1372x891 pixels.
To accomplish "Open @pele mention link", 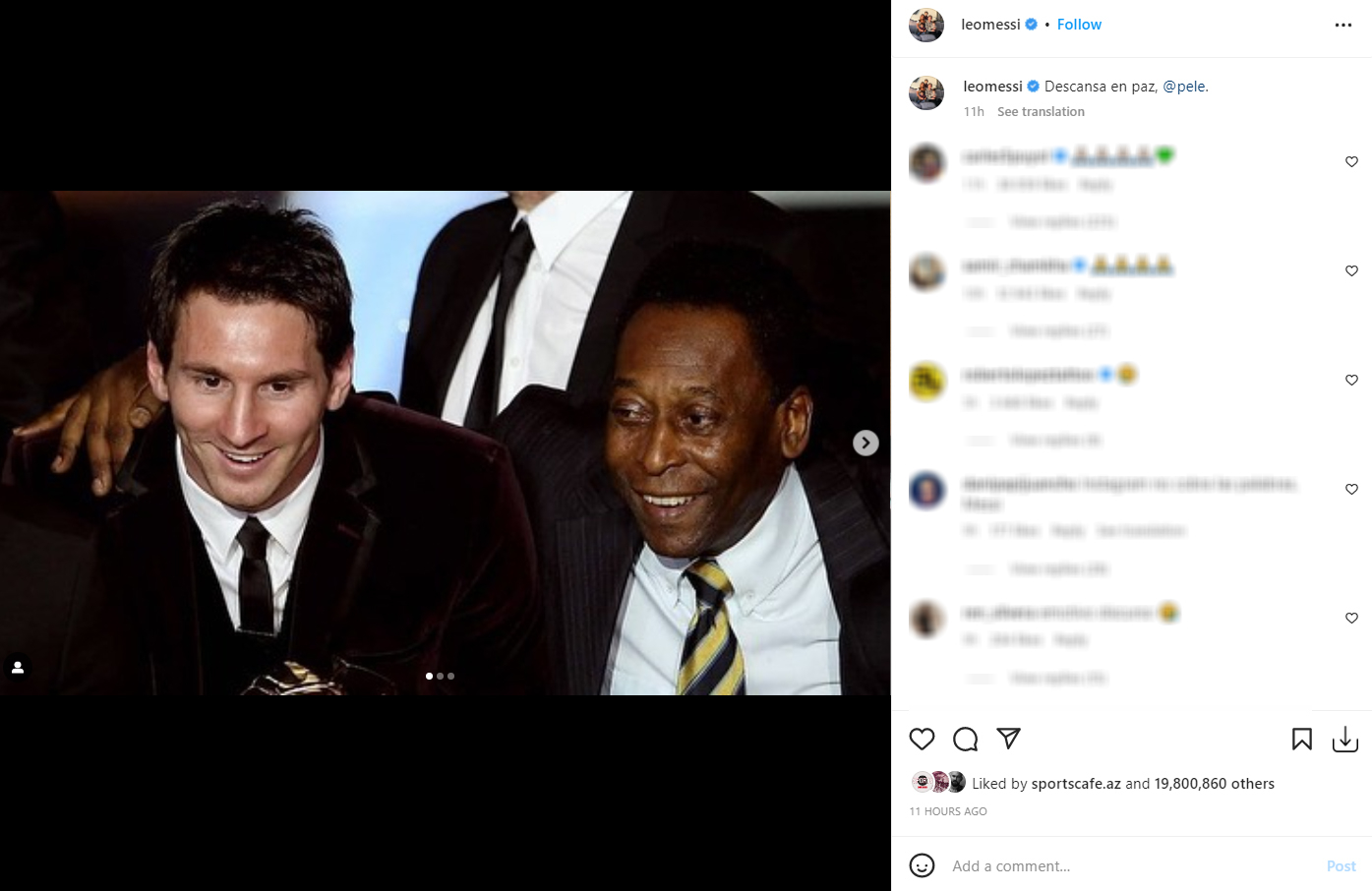I will click(1184, 87).
